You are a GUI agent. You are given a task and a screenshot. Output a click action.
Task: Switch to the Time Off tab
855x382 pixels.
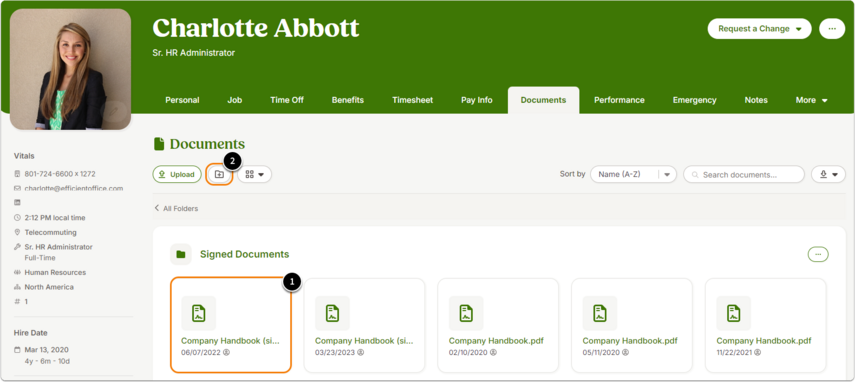[x=287, y=100]
